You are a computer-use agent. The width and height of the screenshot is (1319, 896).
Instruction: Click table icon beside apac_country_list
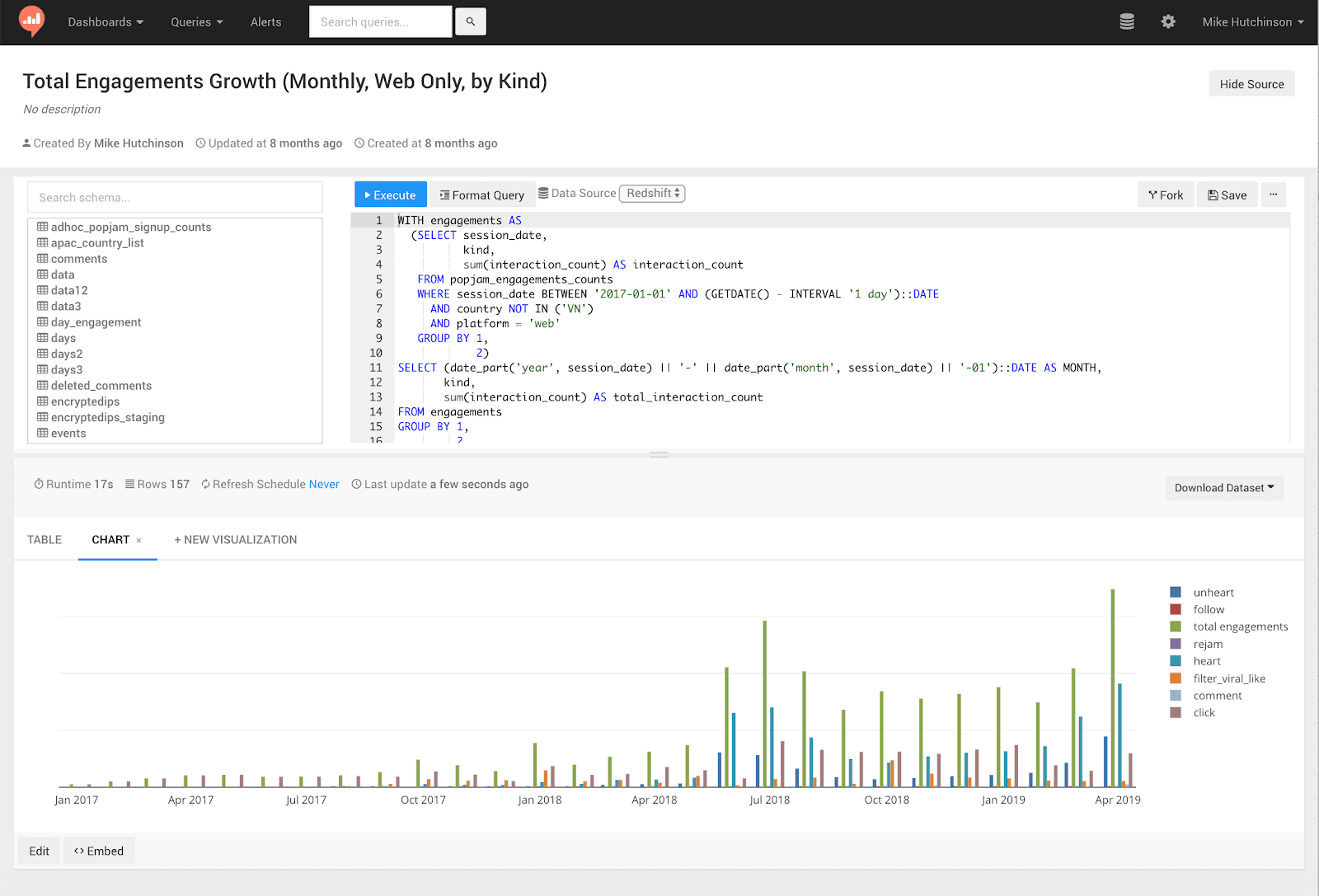(x=42, y=243)
